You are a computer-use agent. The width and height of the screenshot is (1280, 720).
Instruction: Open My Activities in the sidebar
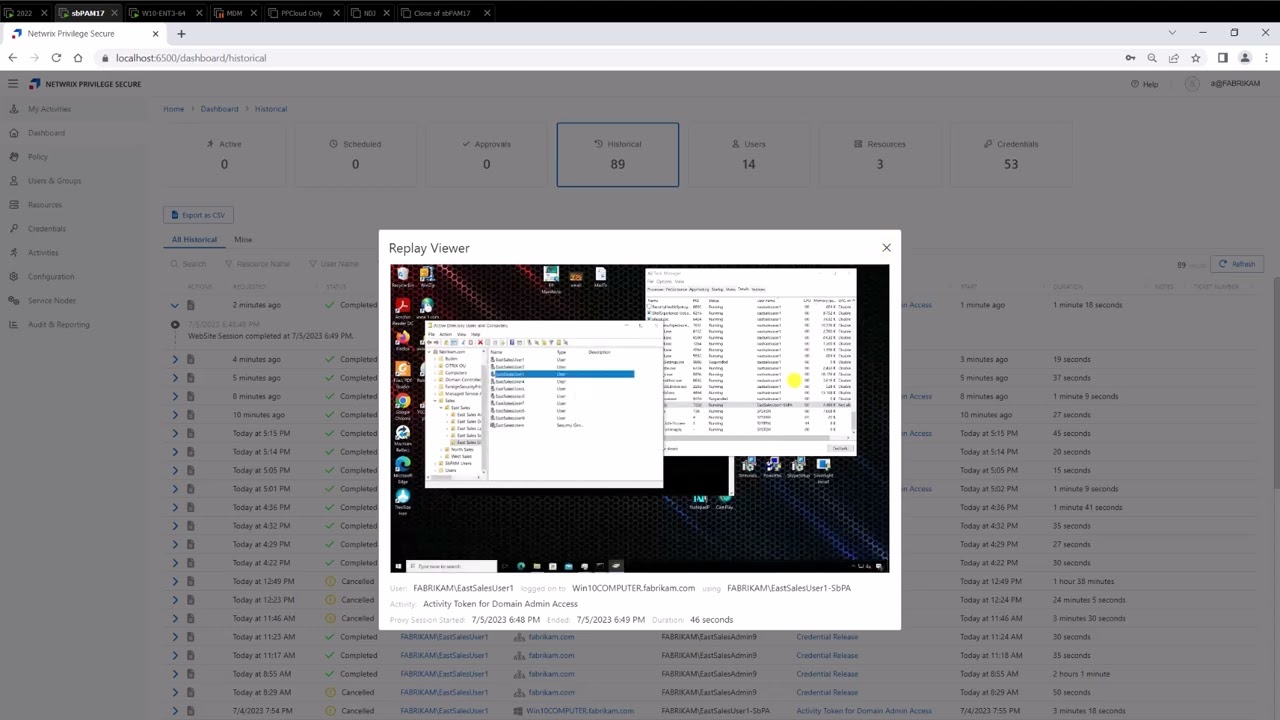coord(49,109)
